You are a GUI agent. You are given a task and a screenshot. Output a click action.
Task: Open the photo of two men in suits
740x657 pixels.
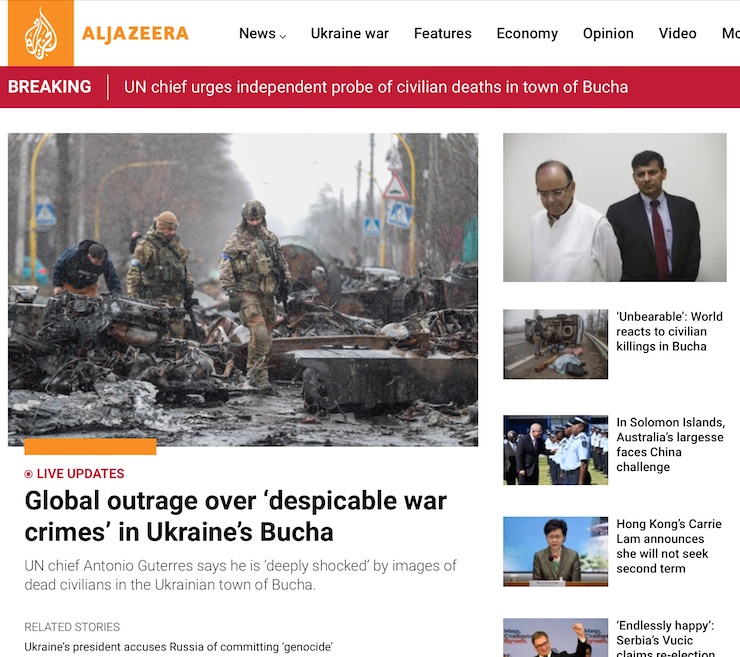pyautogui.click(x=614, y=207)
